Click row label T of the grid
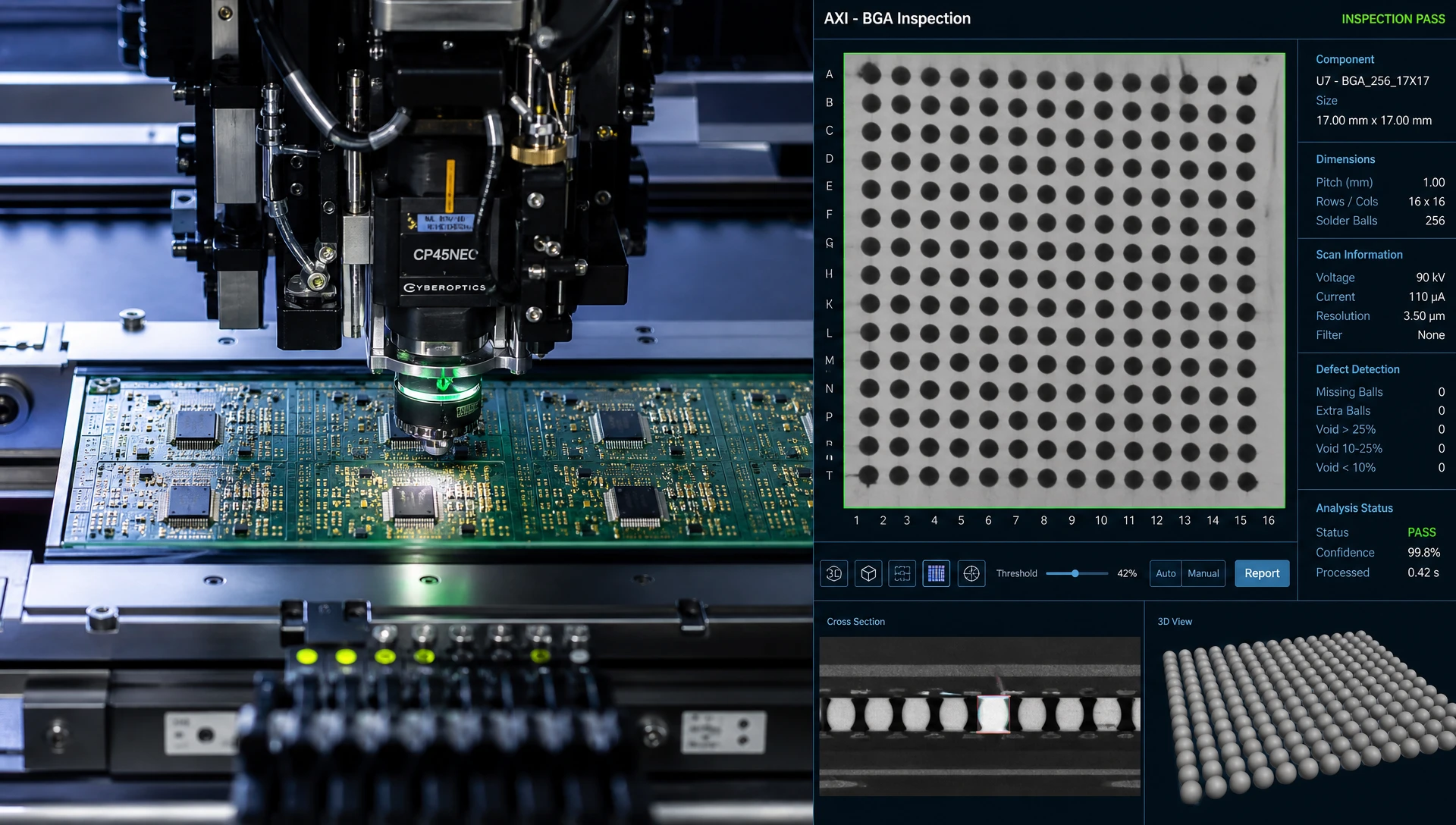 829,475
